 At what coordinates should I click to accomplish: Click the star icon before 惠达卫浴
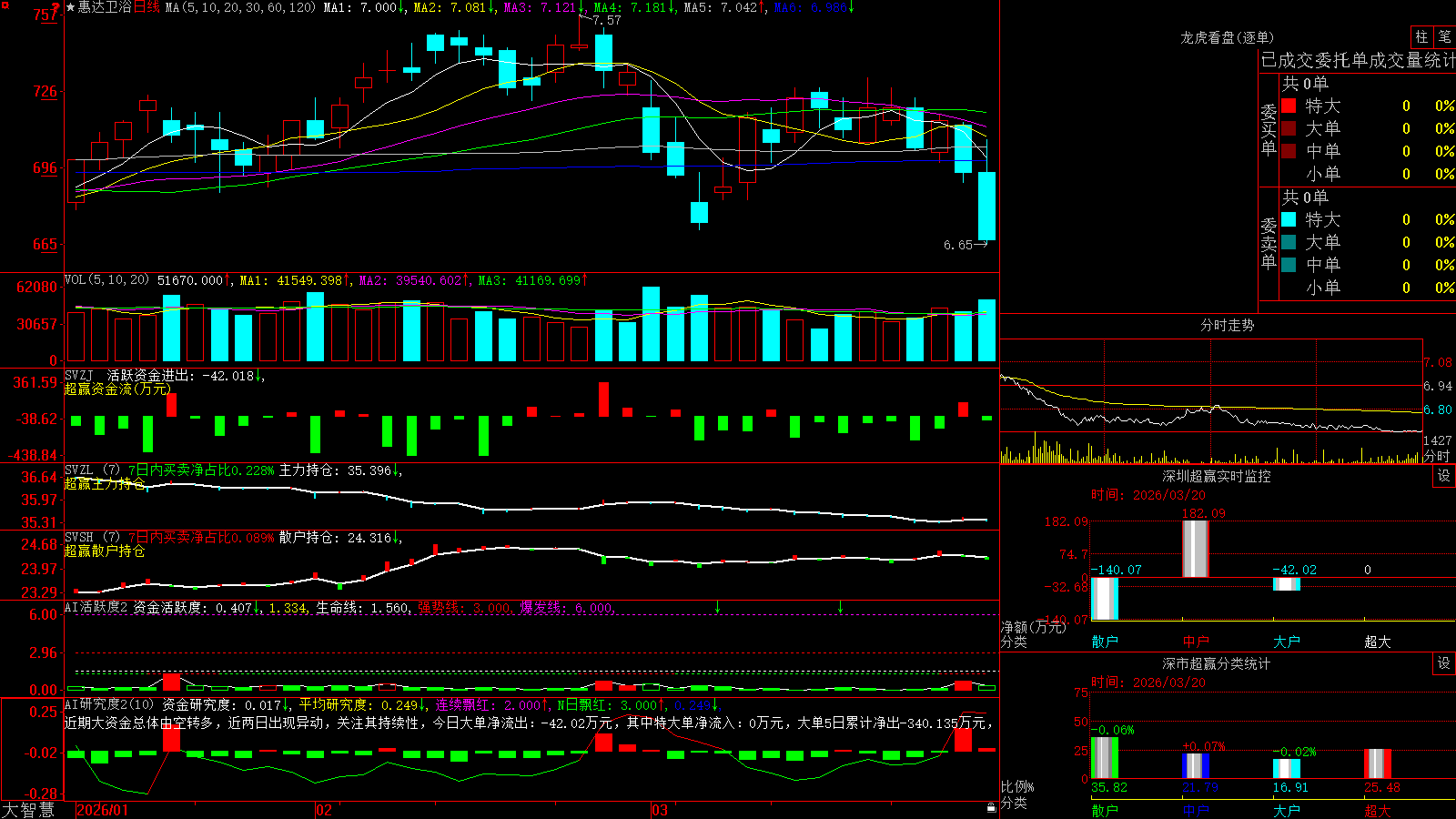[x=70, y=7]
